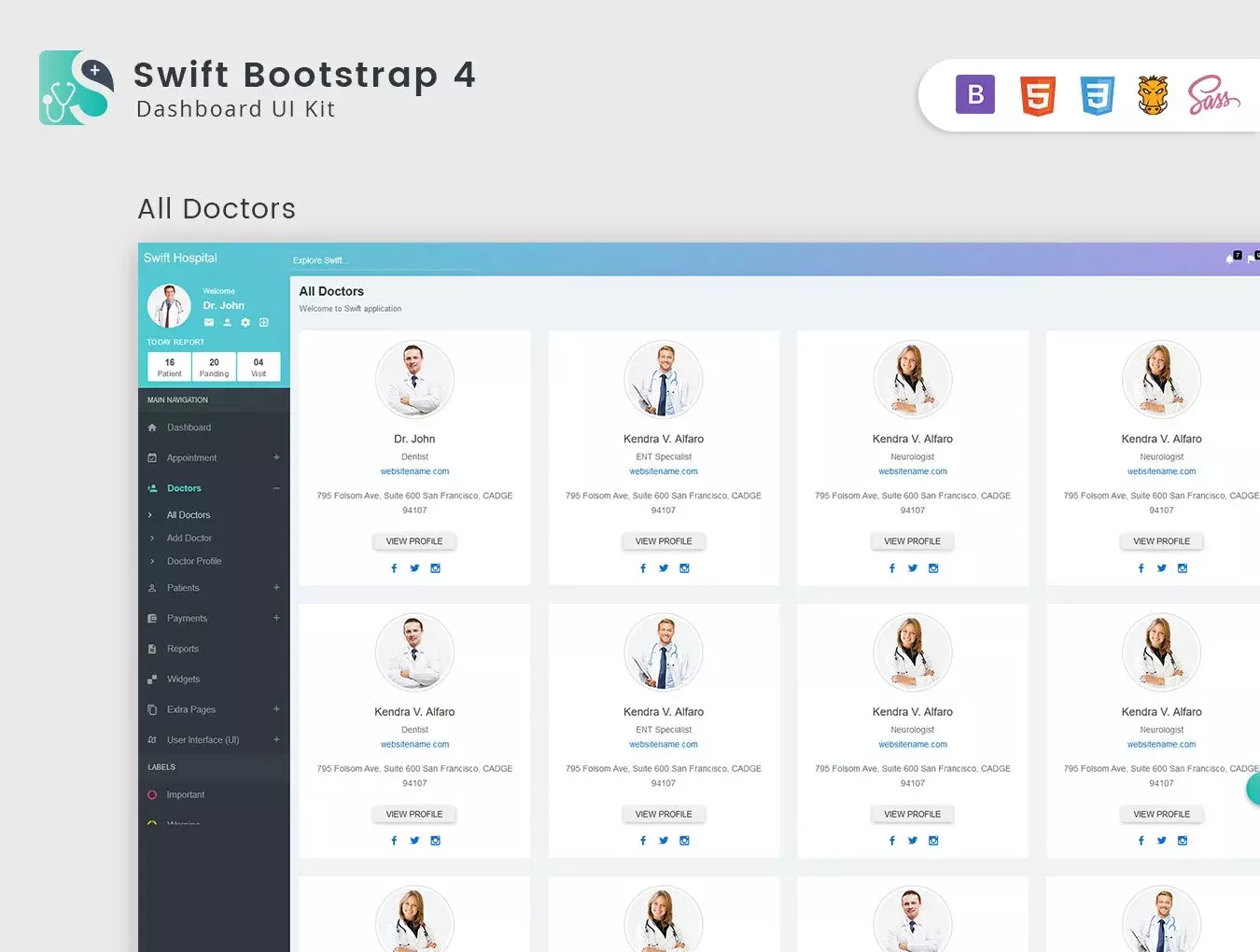This screenshot has width=1260, height=952.
Task: Open Doctors in main navigation
Action: [184, 488]
